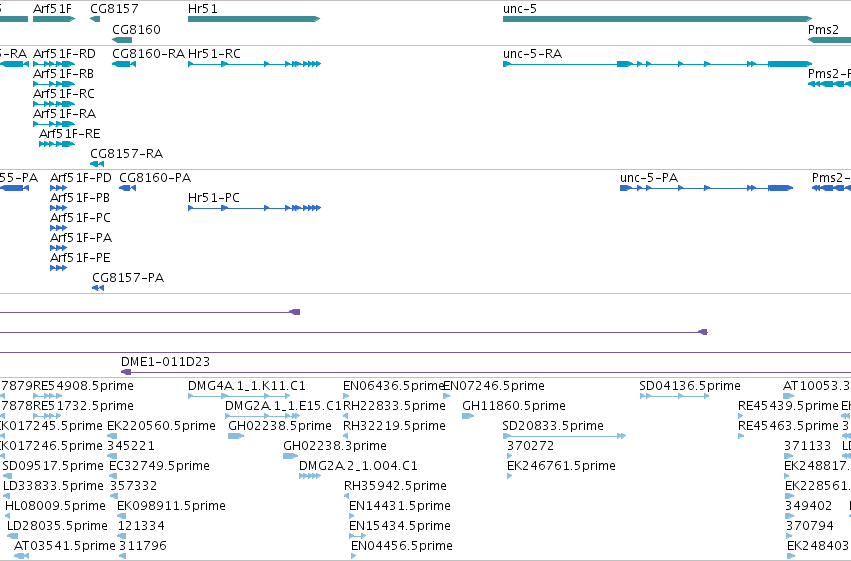The width and height of the screenshot is (851, 561).
Task: Select the CG8157-RA transcript label
Action: [126, 154]
